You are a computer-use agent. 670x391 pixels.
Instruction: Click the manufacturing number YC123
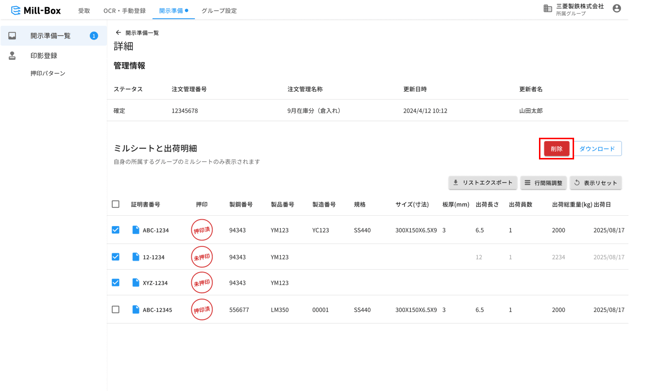click(320, 230)
